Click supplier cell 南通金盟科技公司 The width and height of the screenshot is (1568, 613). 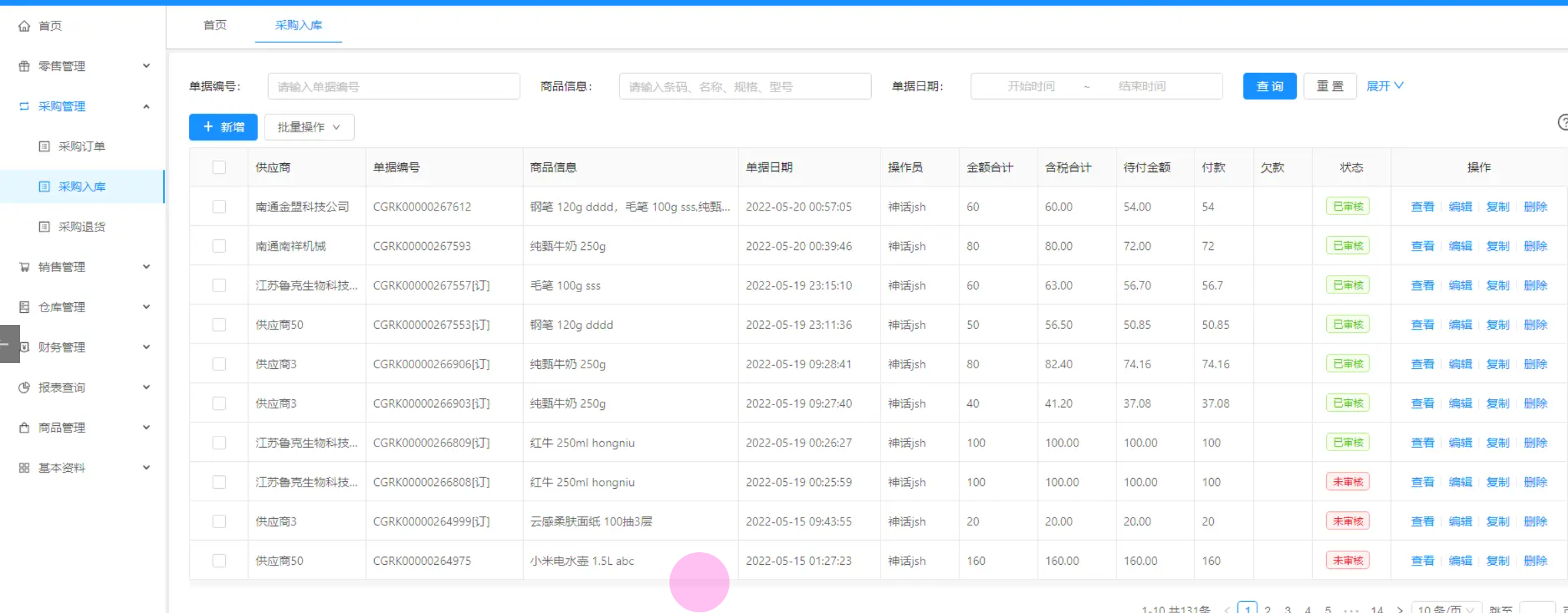coord(303,207)
